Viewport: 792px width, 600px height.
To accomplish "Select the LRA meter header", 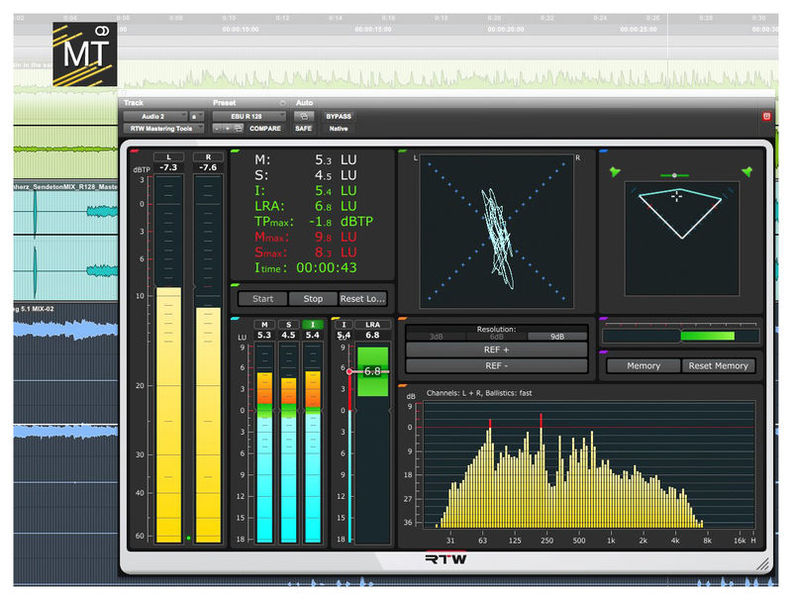I will (x=372, y=325).
